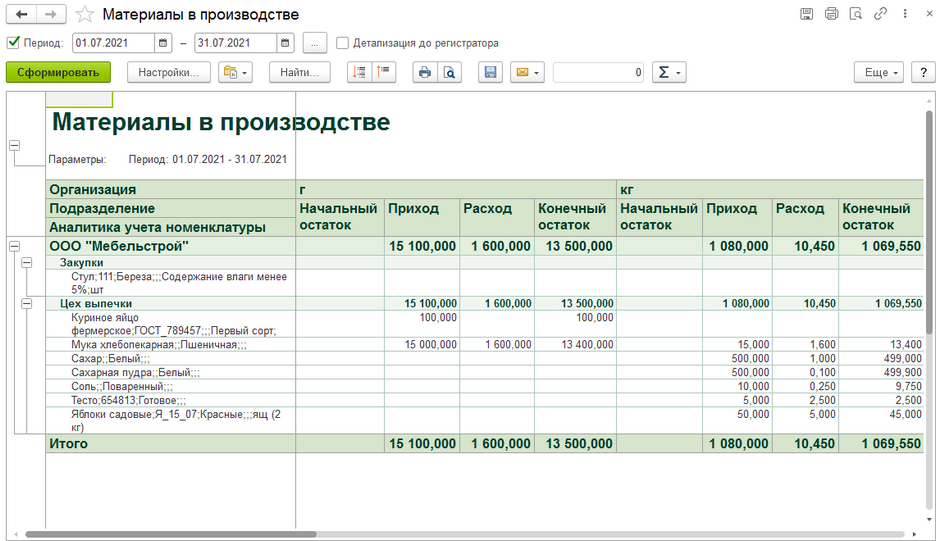944x541 pixels.
Task: Select the Закупки row label
Action: 81,262
